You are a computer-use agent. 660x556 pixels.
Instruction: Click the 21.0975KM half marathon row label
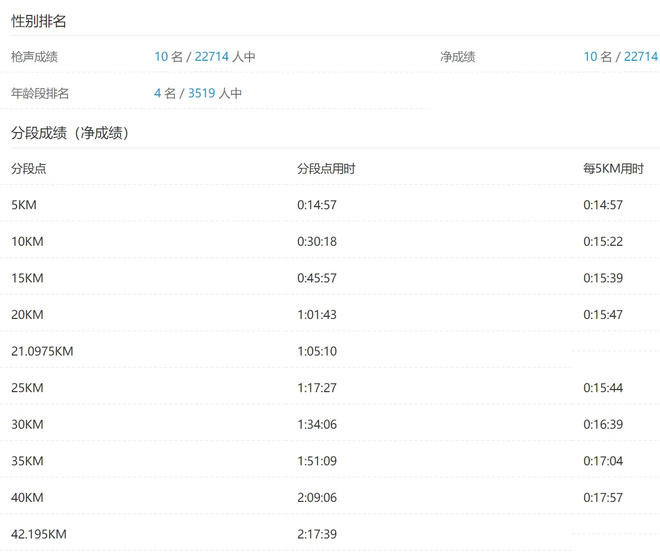[x=42, y=351]
